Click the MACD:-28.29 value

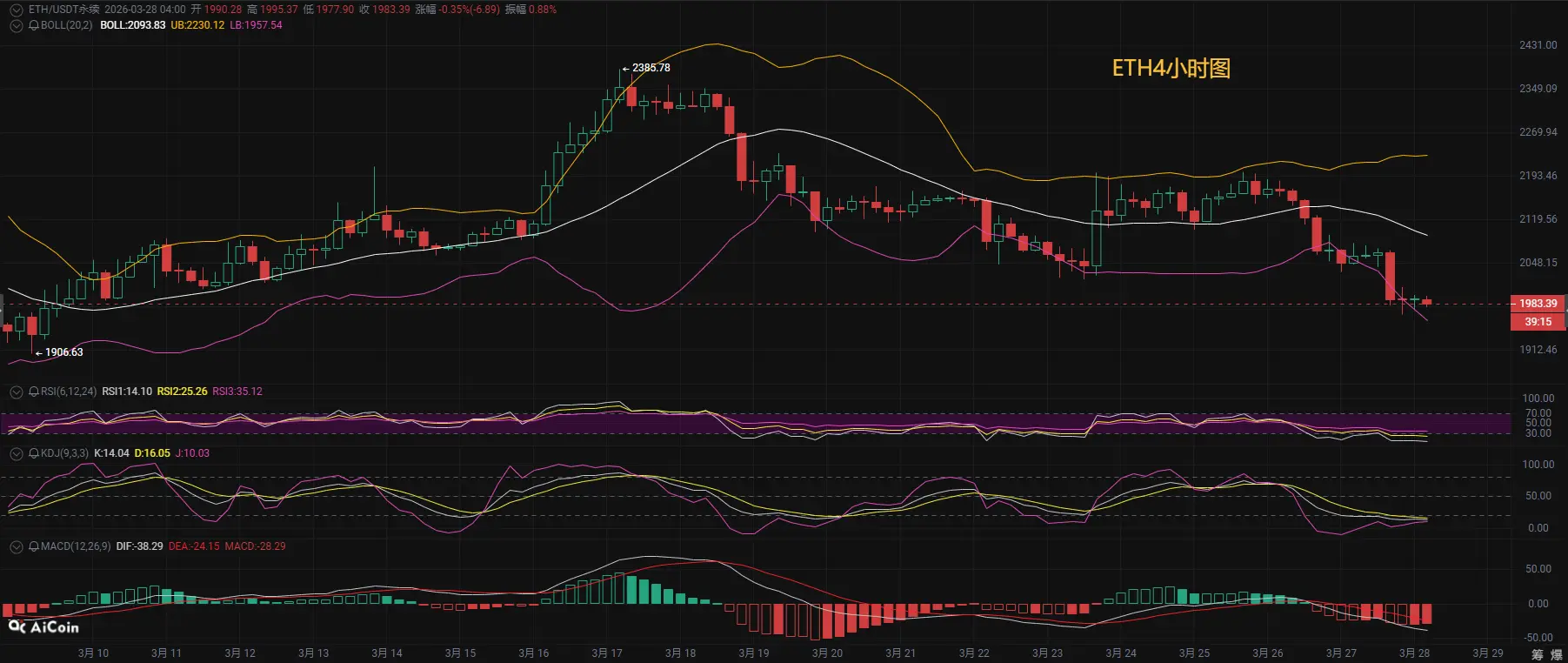click(255, 546)
